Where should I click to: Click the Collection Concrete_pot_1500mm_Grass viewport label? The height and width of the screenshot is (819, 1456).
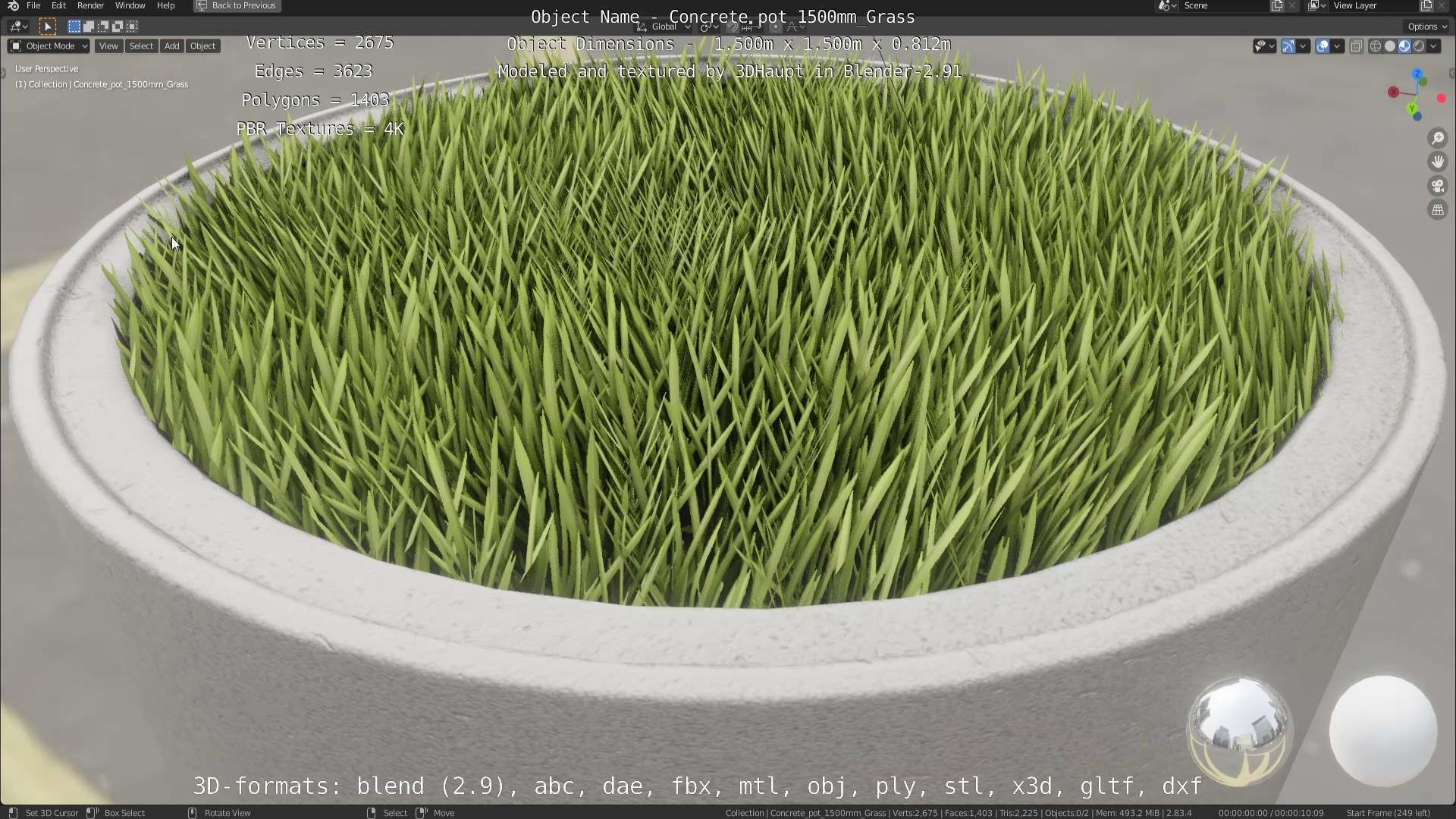click(102, 84)
